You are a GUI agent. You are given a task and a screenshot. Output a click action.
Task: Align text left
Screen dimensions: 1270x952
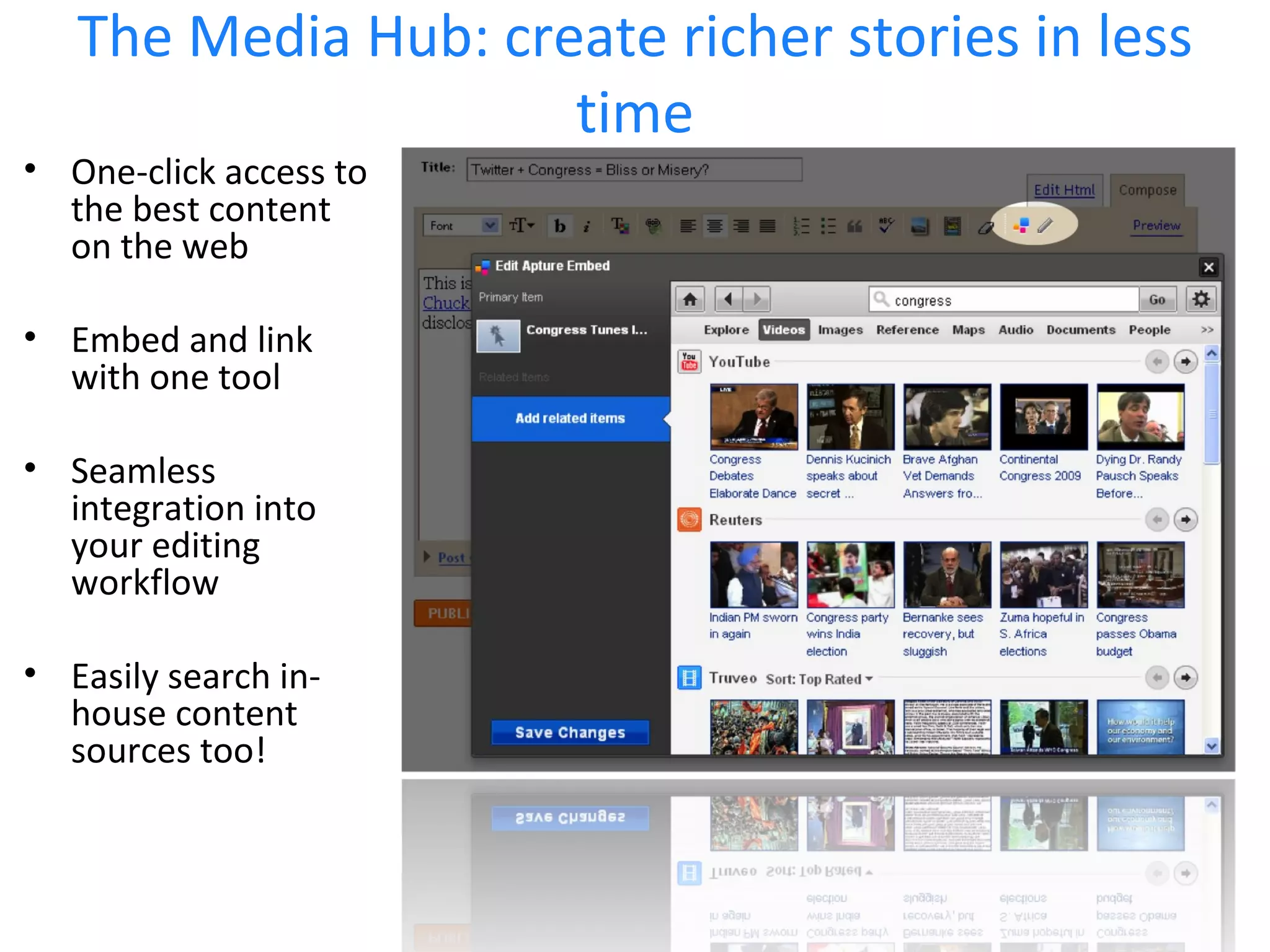click(x=688, y=226)
